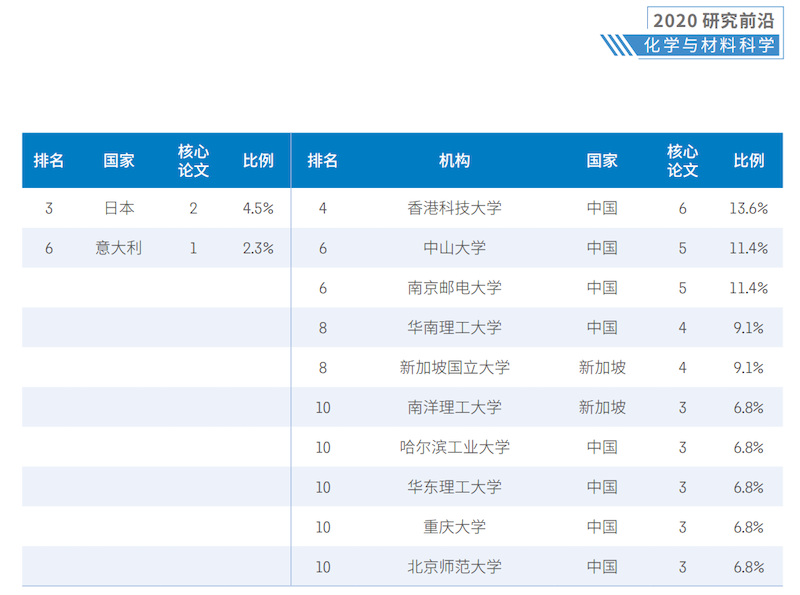Select '中山大学' institution cell
Viewport: 800px width, 595px height.
click(x=454, y=248)
